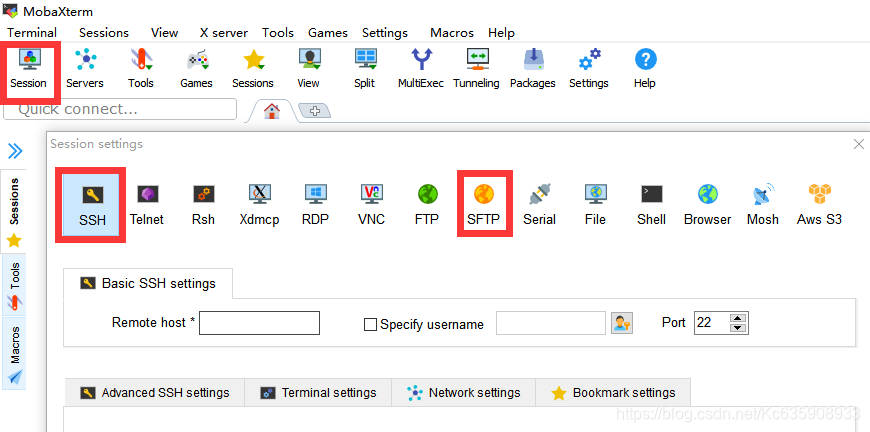Open the Advanced SSH settings tab
The height and width of the screenshot is (432, 870).
[155, 393]
